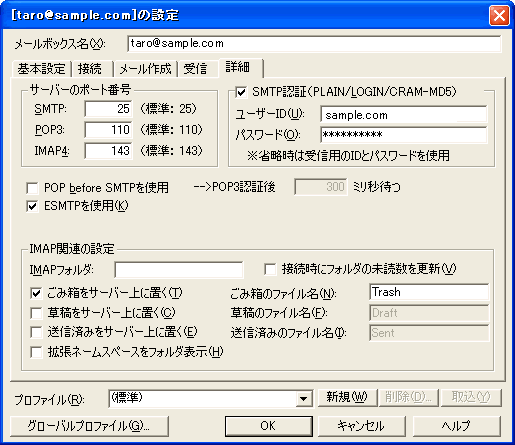Uncheck the SMTP認証 checkbox
The height and width of the screenshot is (445, 515).
click(241, 92)
